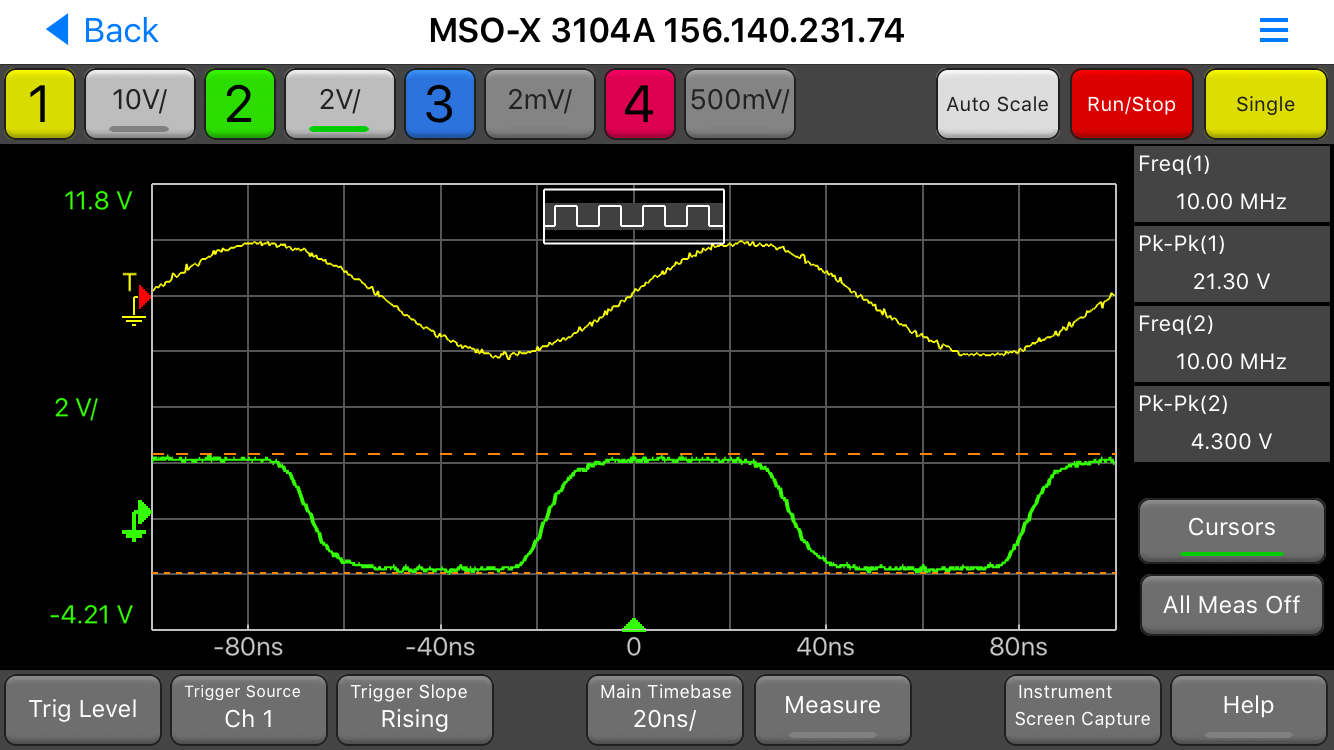Image resolution: width=1334 pixels, height=750 pixels.
Task: Select the lower orange dotted cursor line
Action: [633, 573]
